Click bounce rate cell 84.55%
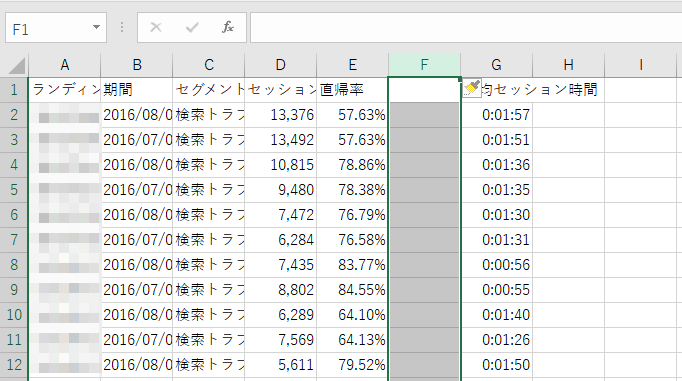 (353, 290)
